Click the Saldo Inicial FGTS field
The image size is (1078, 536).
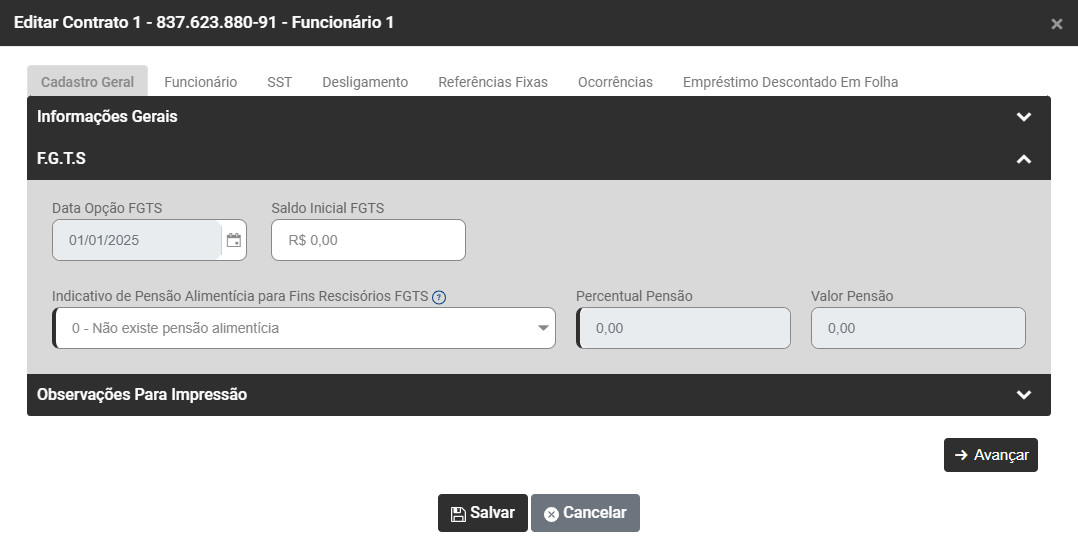tap(368, 241)
